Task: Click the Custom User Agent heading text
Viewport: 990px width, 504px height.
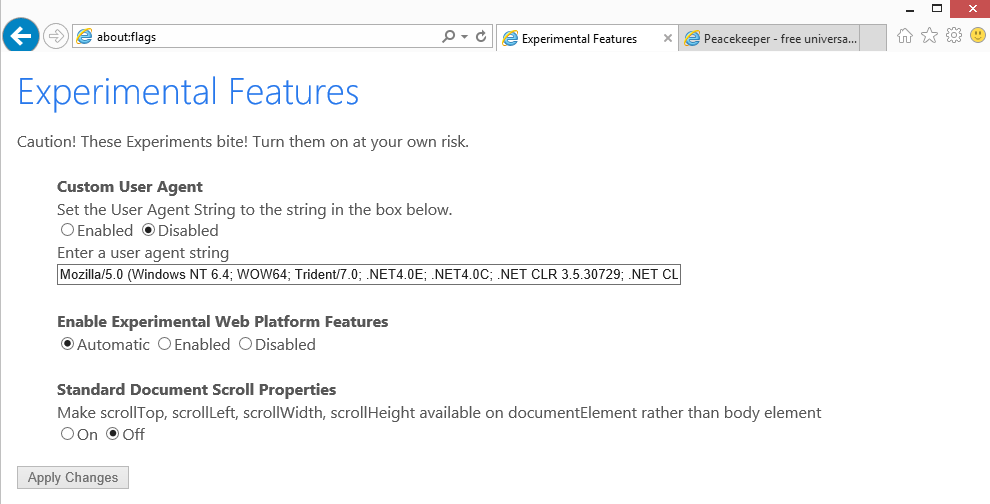Action: (x=130, y=187)
